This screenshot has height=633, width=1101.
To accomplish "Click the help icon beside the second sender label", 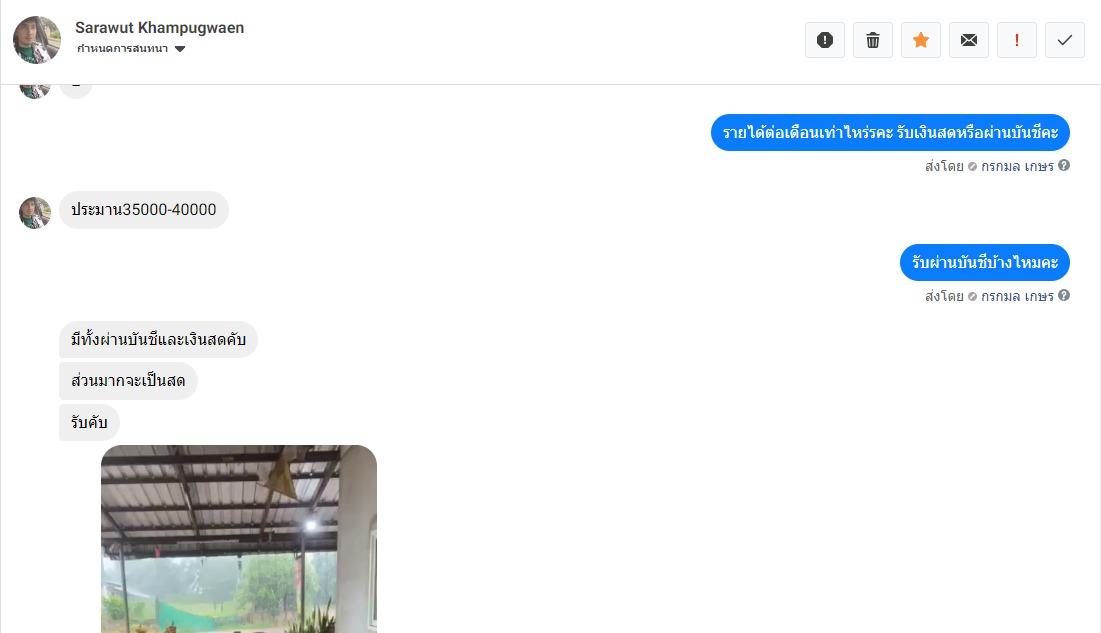I will pos(1064,295).
